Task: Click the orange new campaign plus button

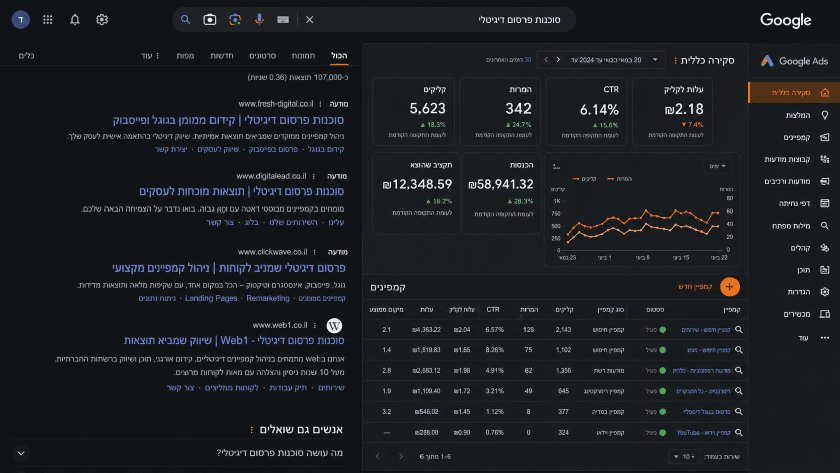Action: (x=730, y=287)
